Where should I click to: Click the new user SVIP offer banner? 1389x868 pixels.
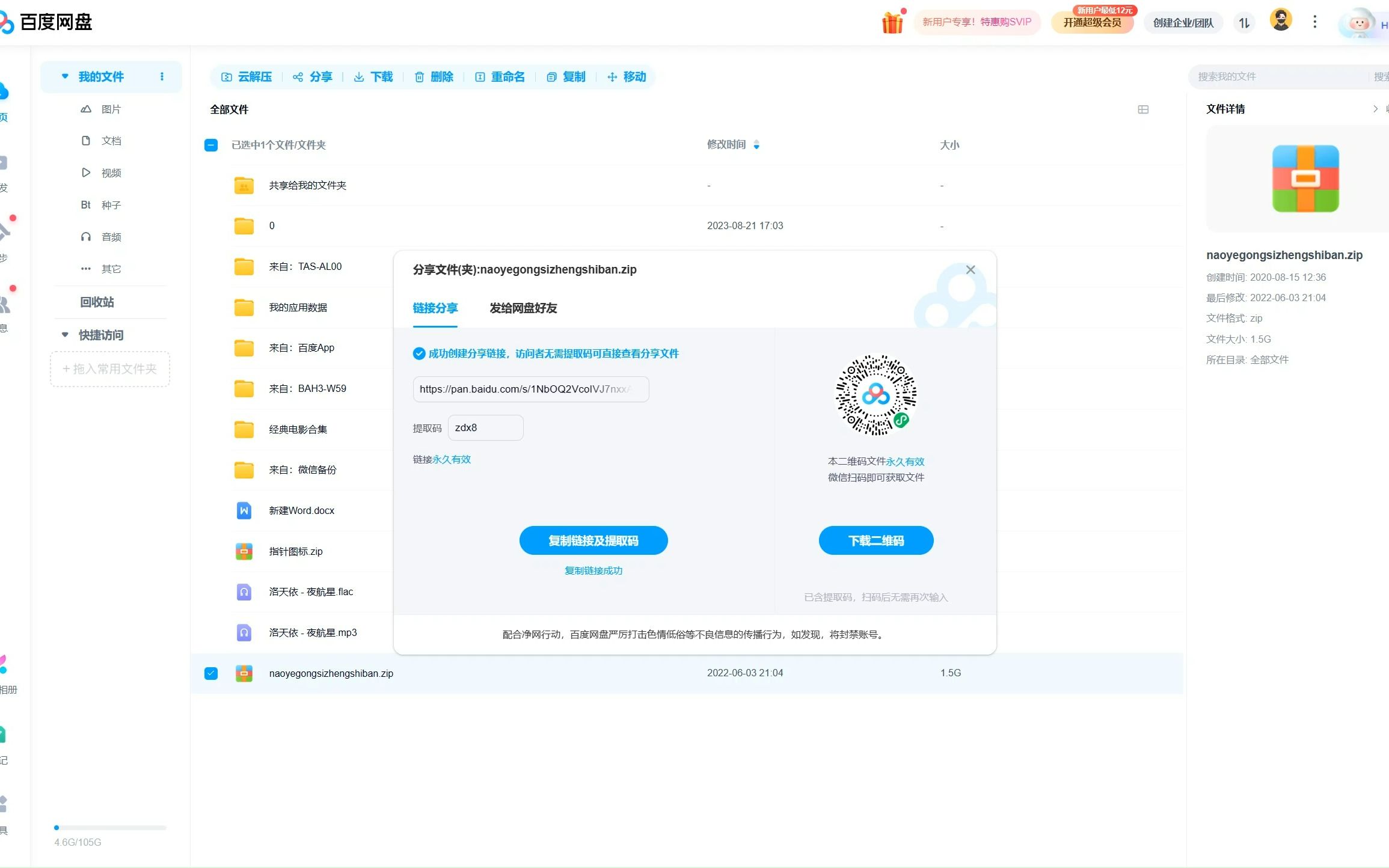(977, 22)
